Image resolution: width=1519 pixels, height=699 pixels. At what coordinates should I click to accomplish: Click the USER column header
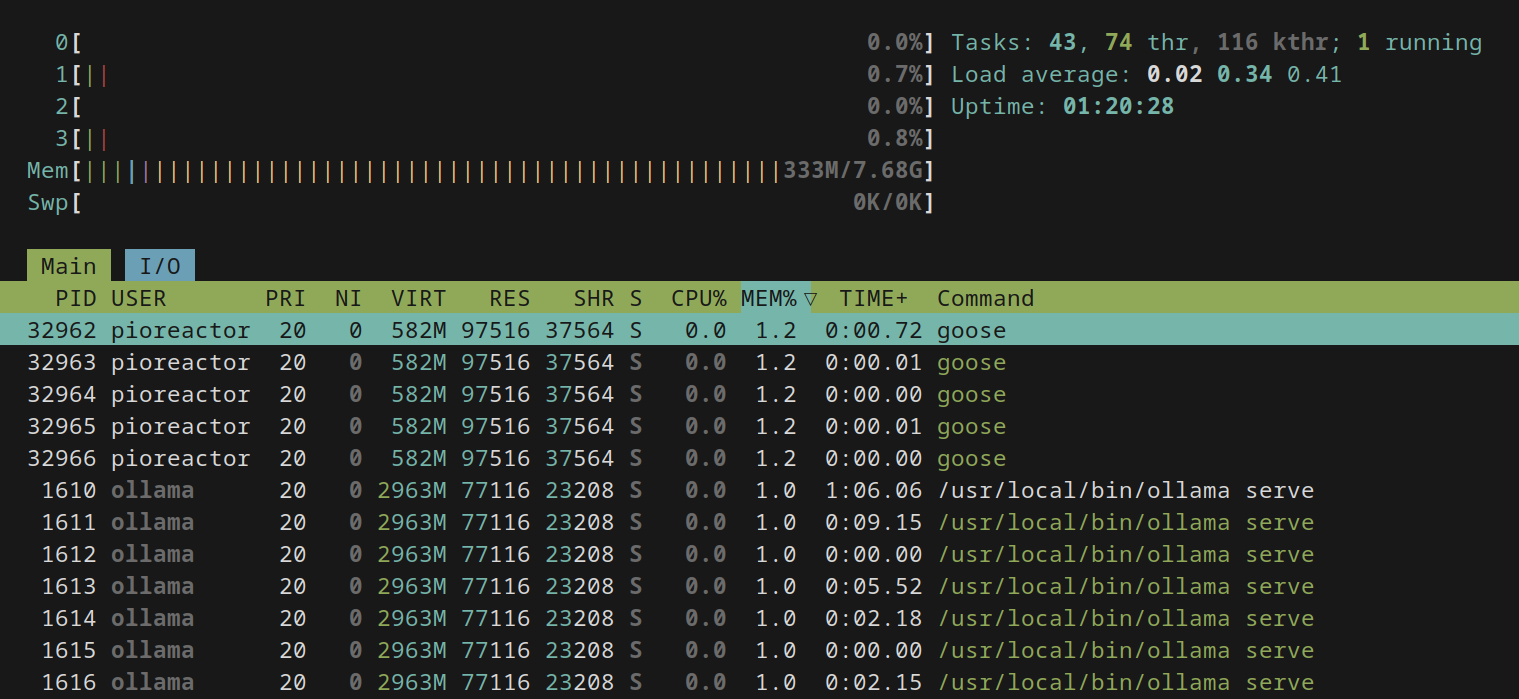click(139, 298)
